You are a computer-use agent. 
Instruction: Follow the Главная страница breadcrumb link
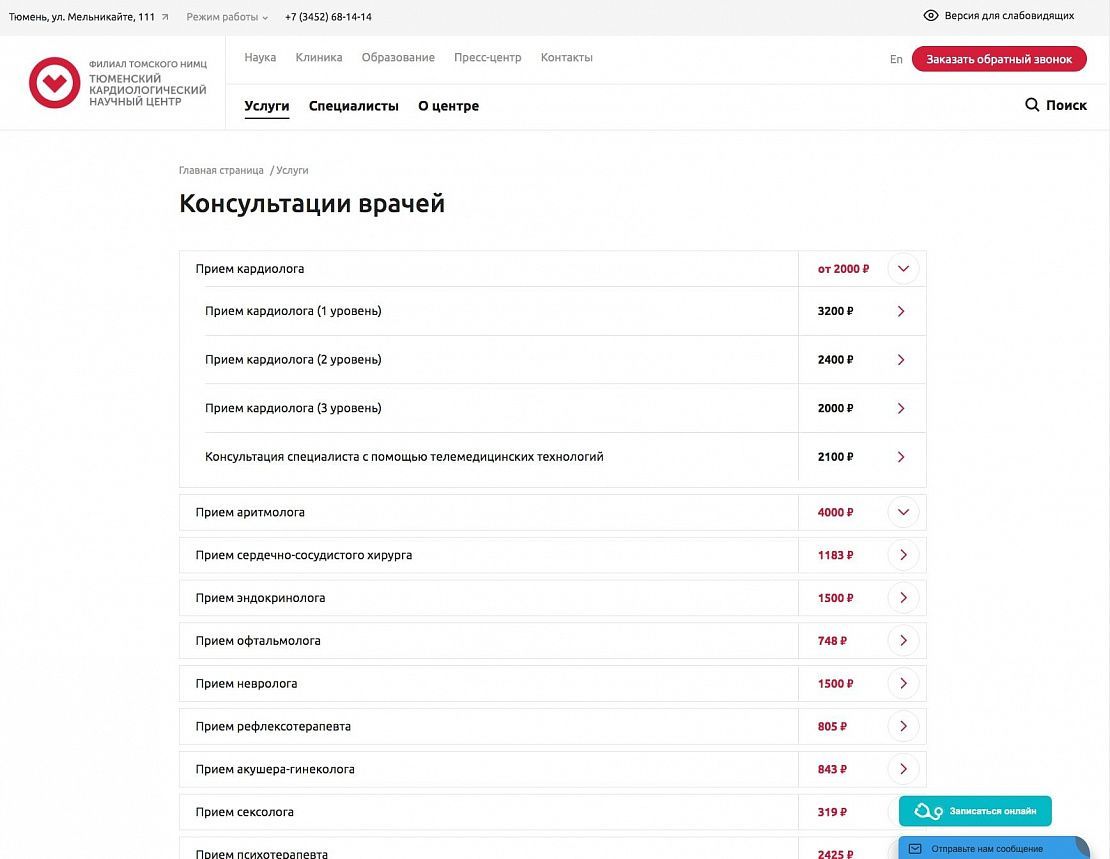(x=221, y=171)
